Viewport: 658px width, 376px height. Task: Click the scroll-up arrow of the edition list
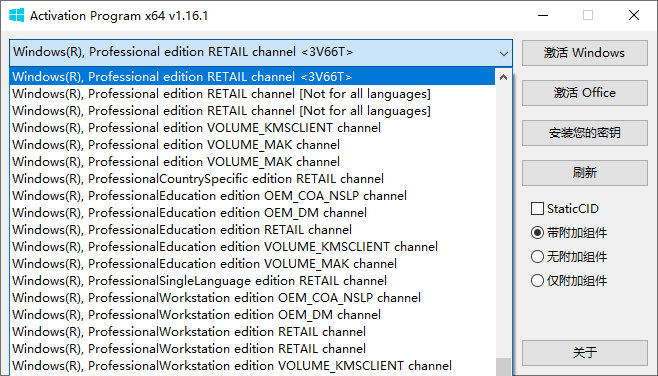tap(503, 77)
